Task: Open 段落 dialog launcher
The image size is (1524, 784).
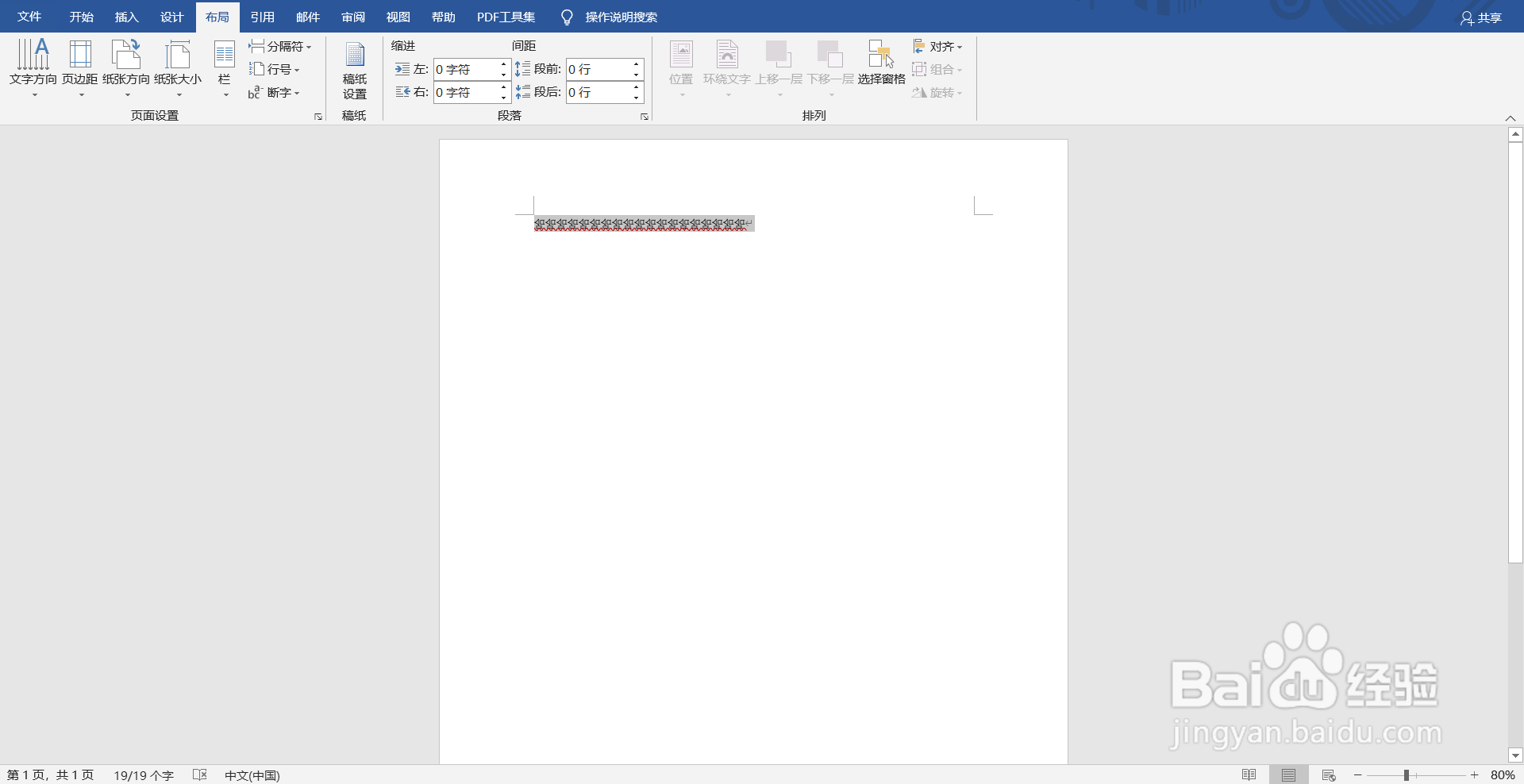Action: (645, 117)
